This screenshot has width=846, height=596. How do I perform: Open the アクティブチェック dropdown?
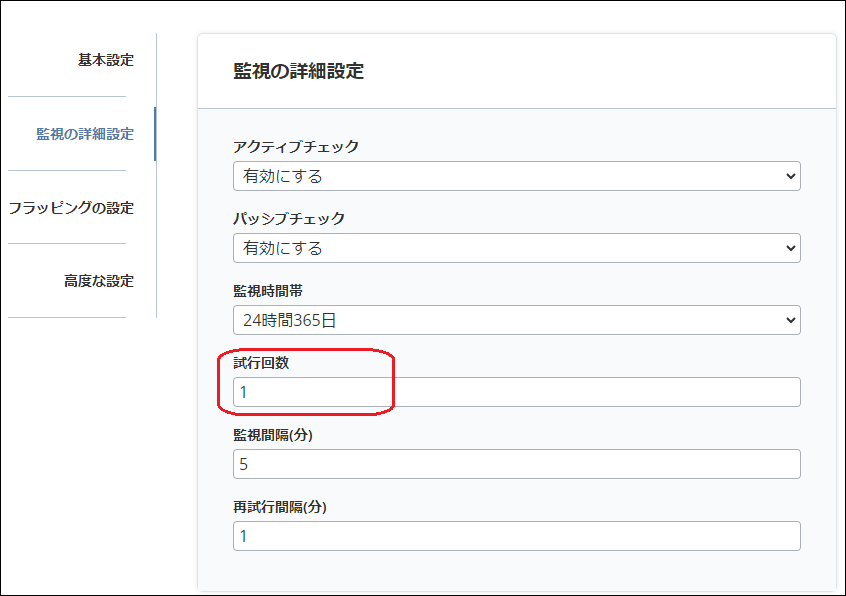pyautogui.click(x=517, y=175)
